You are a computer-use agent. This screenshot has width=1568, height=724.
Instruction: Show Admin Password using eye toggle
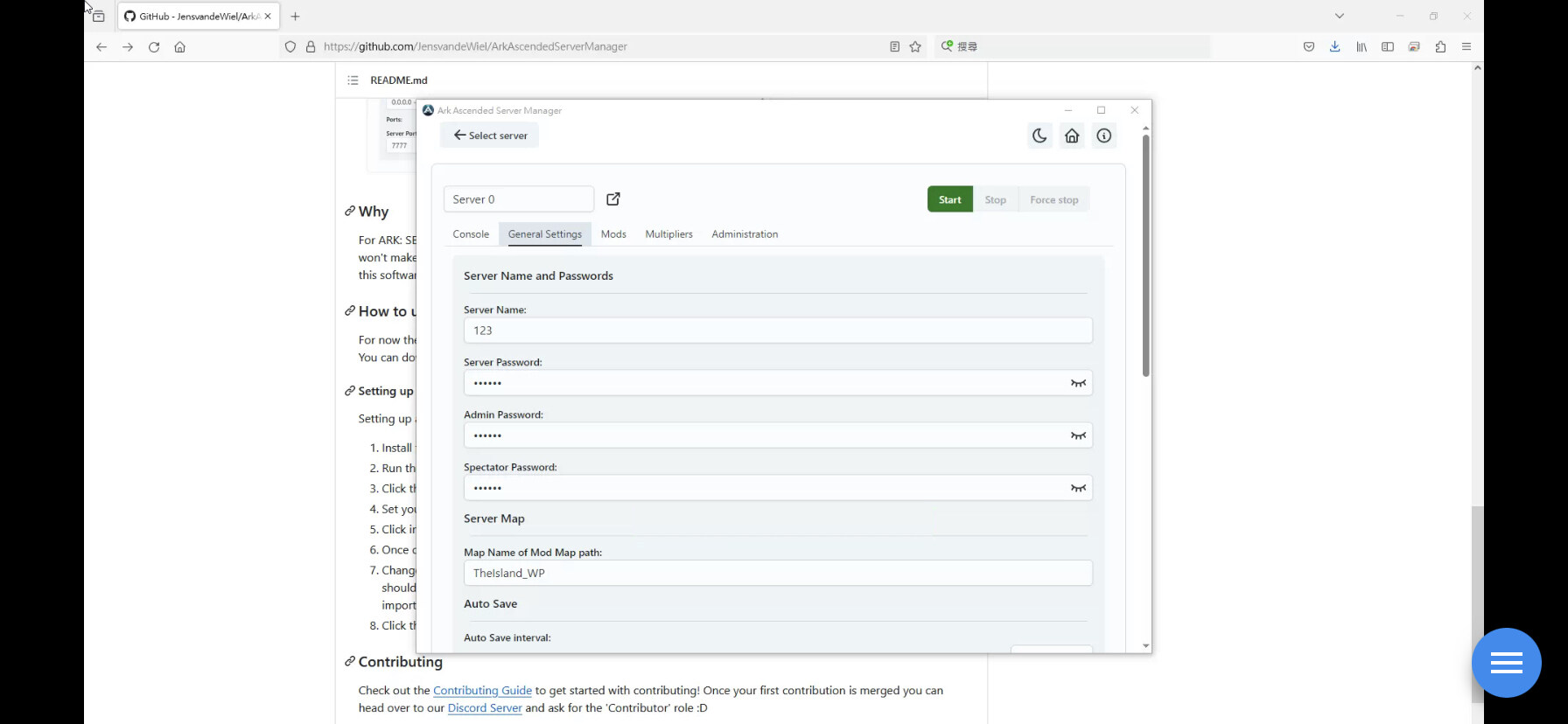click(x=1078, y=435)
